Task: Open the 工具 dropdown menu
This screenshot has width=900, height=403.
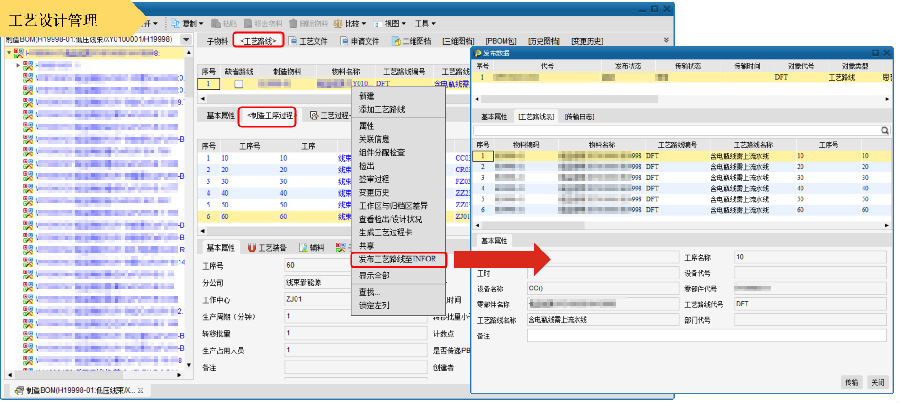Action: pos(433,24)
